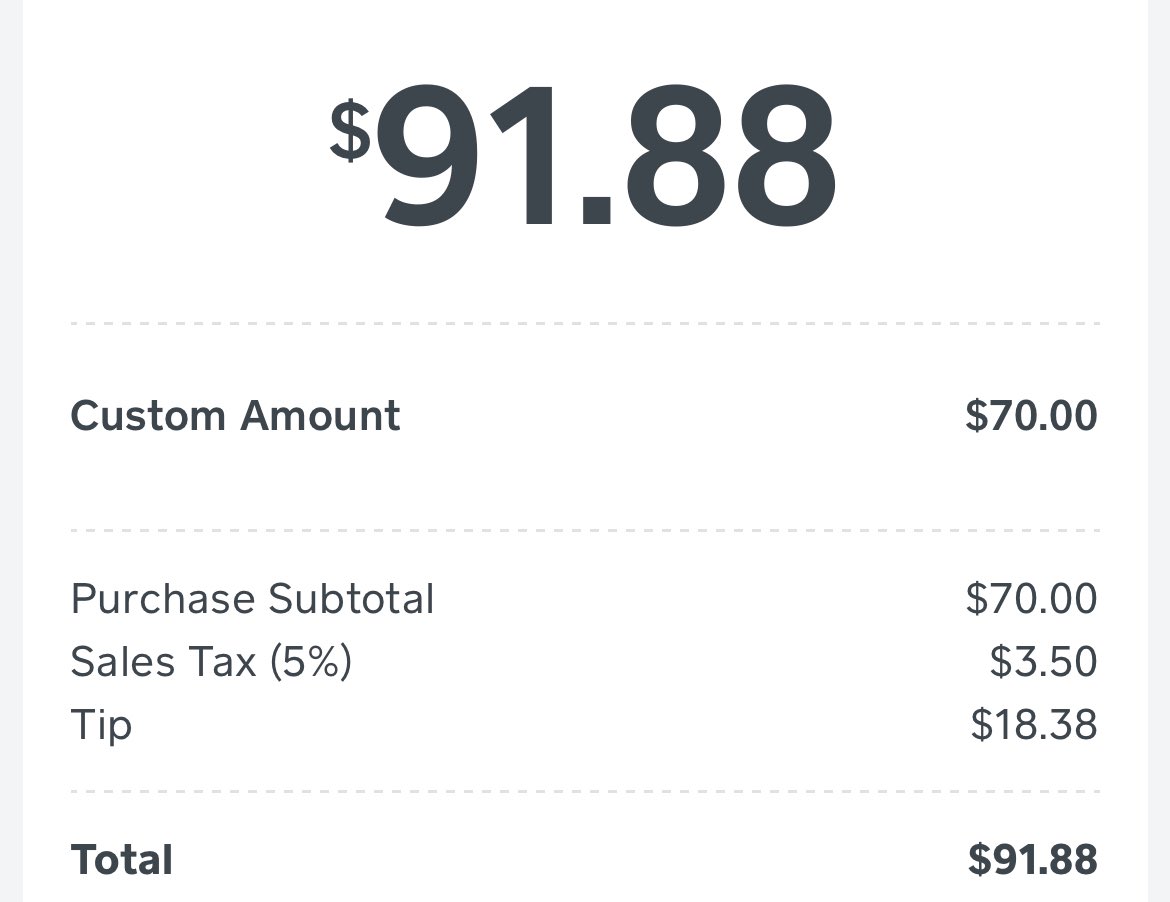Click the $18.38 tip amount
1170x902 pixels.
[x=1033, y=724]
